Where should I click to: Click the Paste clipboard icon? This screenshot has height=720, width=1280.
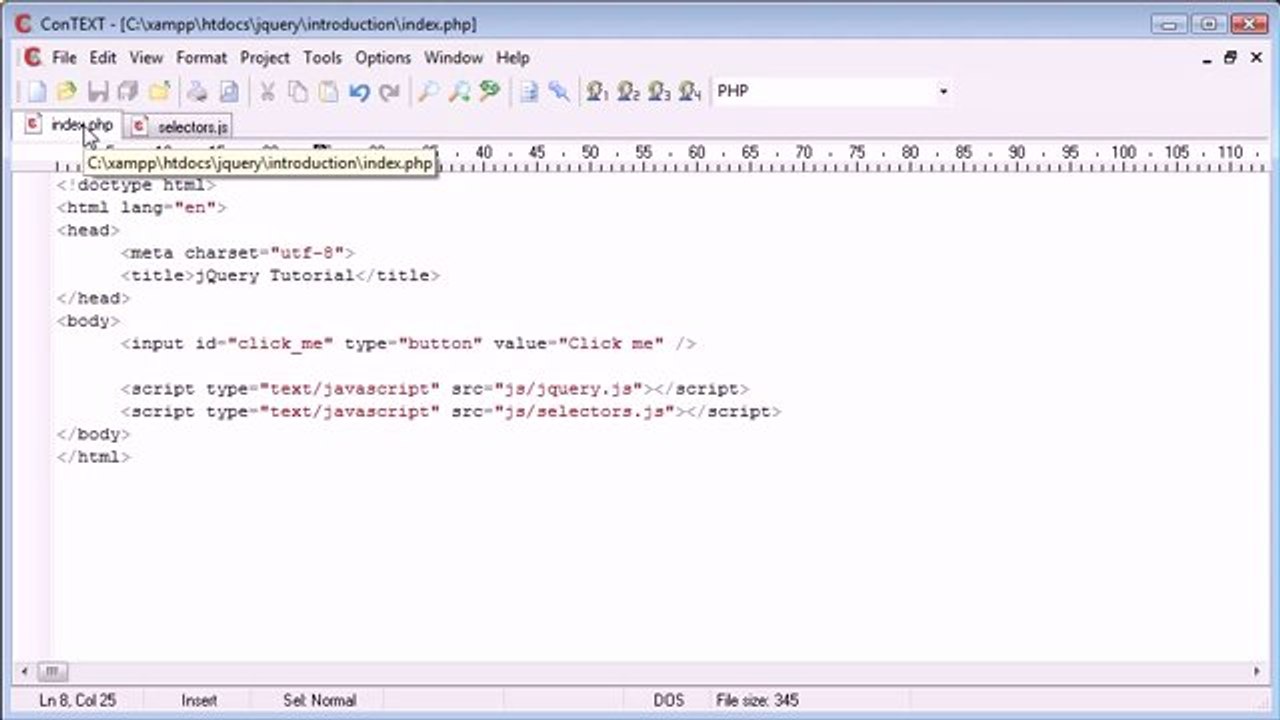click(x=328, y=92)
